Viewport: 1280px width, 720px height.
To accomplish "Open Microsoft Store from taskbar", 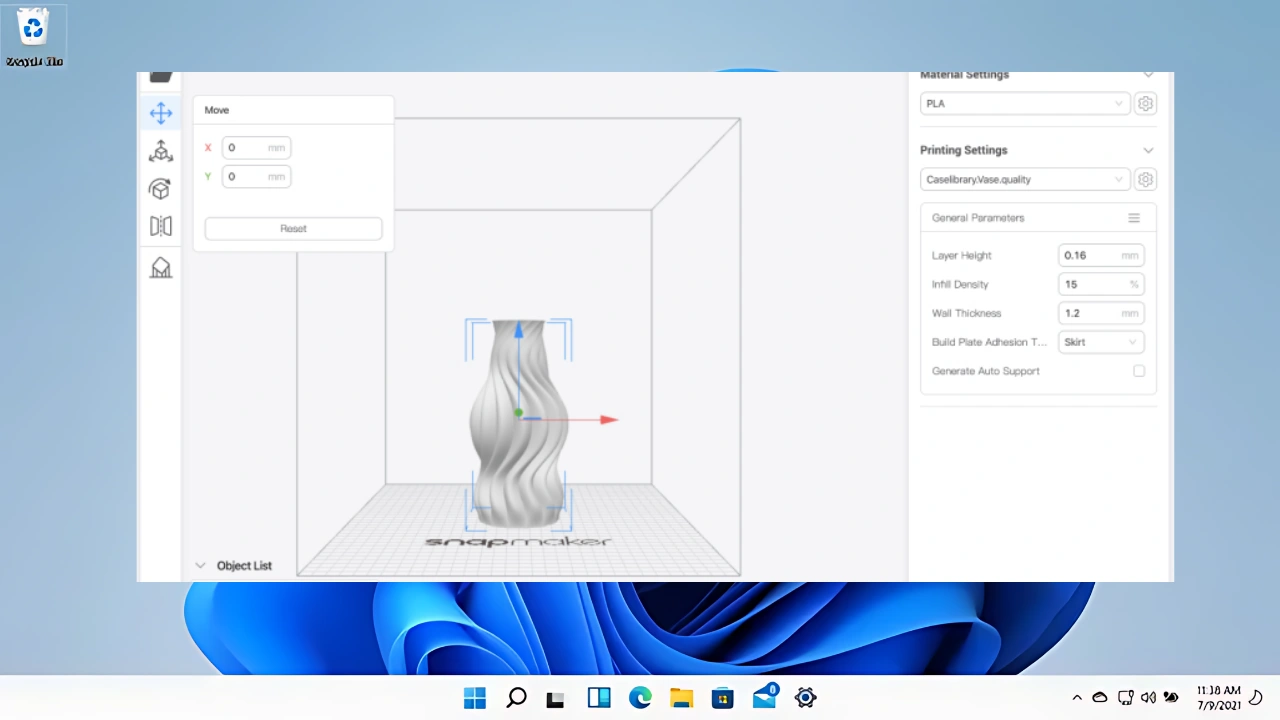I will (723, 697).
